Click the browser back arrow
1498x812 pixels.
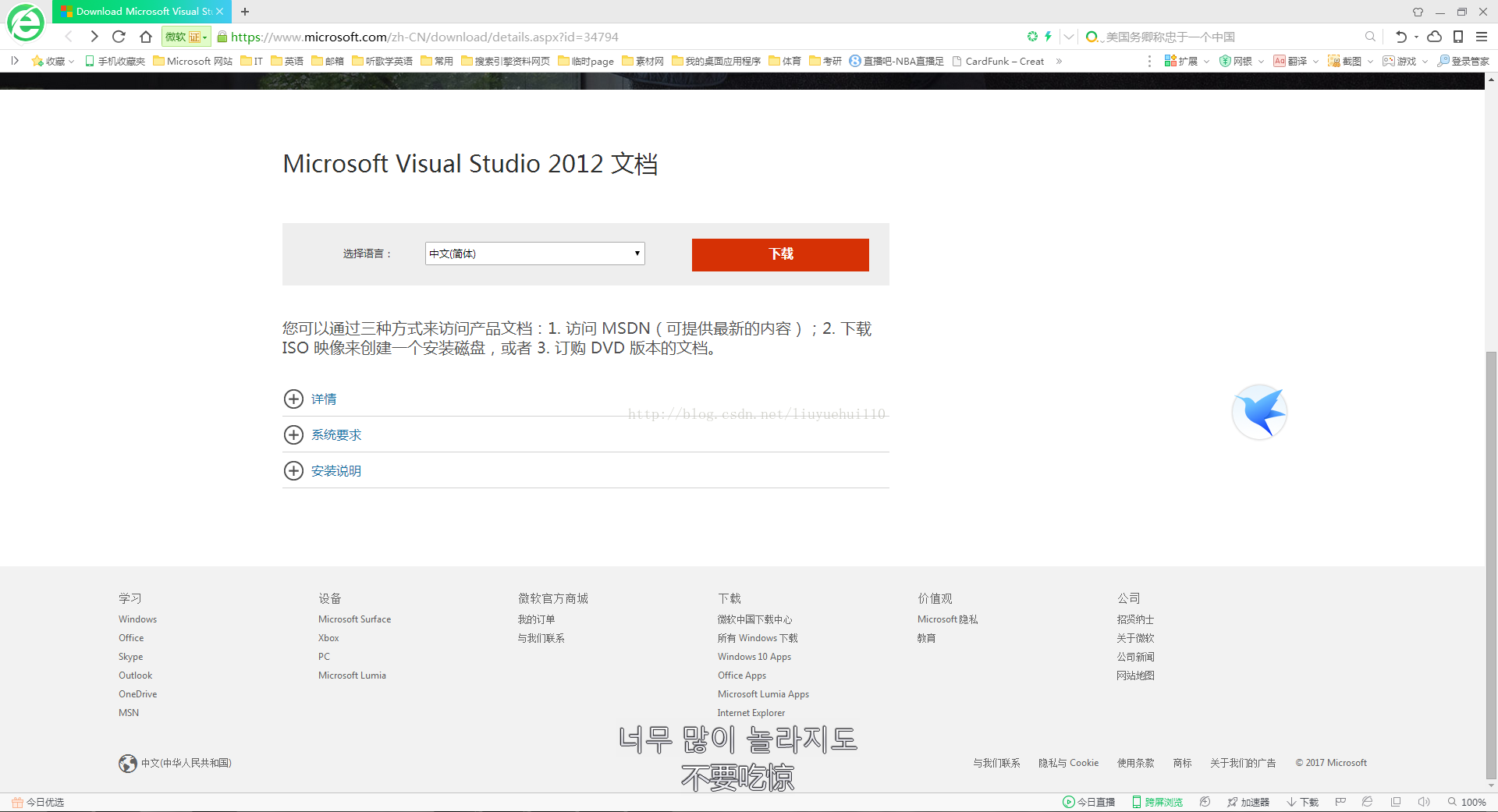point(69,37)
